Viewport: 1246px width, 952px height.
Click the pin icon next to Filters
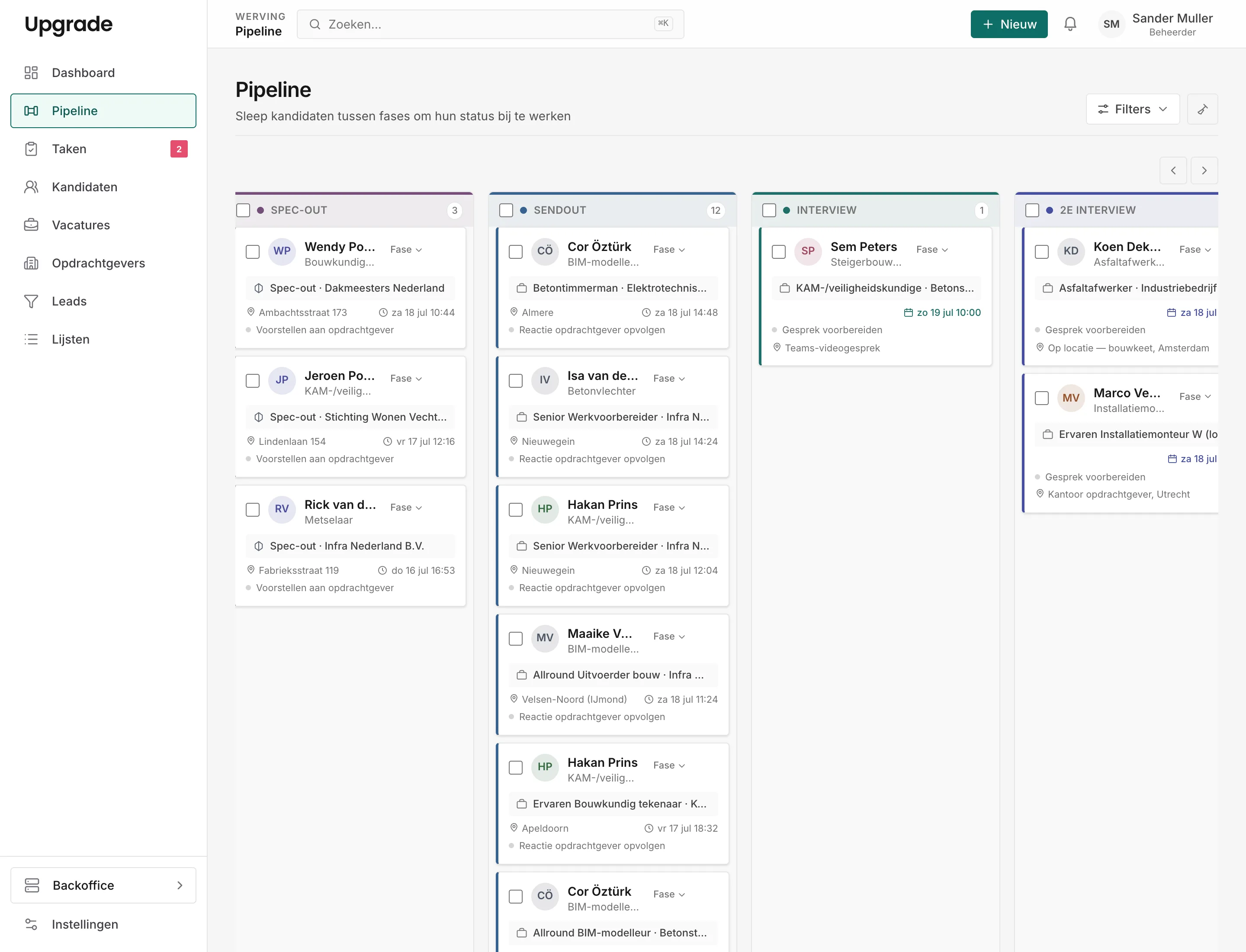coord(1202,109)
